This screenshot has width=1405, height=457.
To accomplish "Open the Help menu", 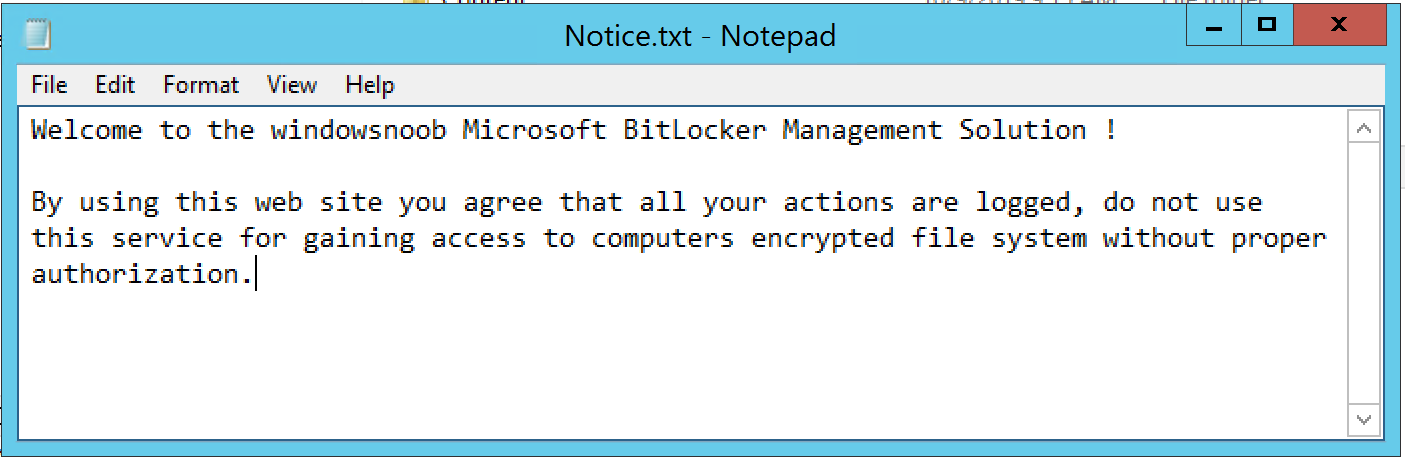I will click(x=370, y=85).
